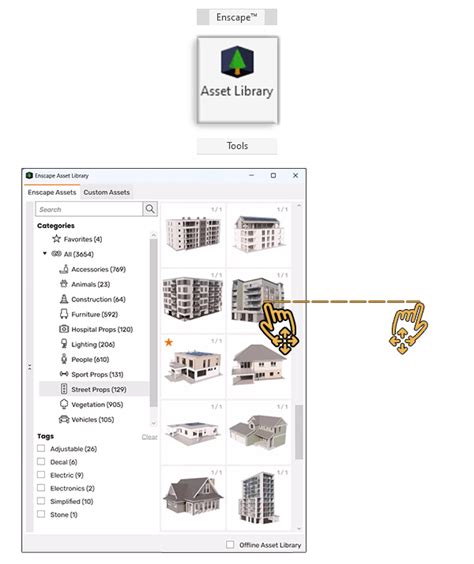Collapse the All (3654) tree node
This screenshot has width=474, height=564.
click(x=45, y=254)
